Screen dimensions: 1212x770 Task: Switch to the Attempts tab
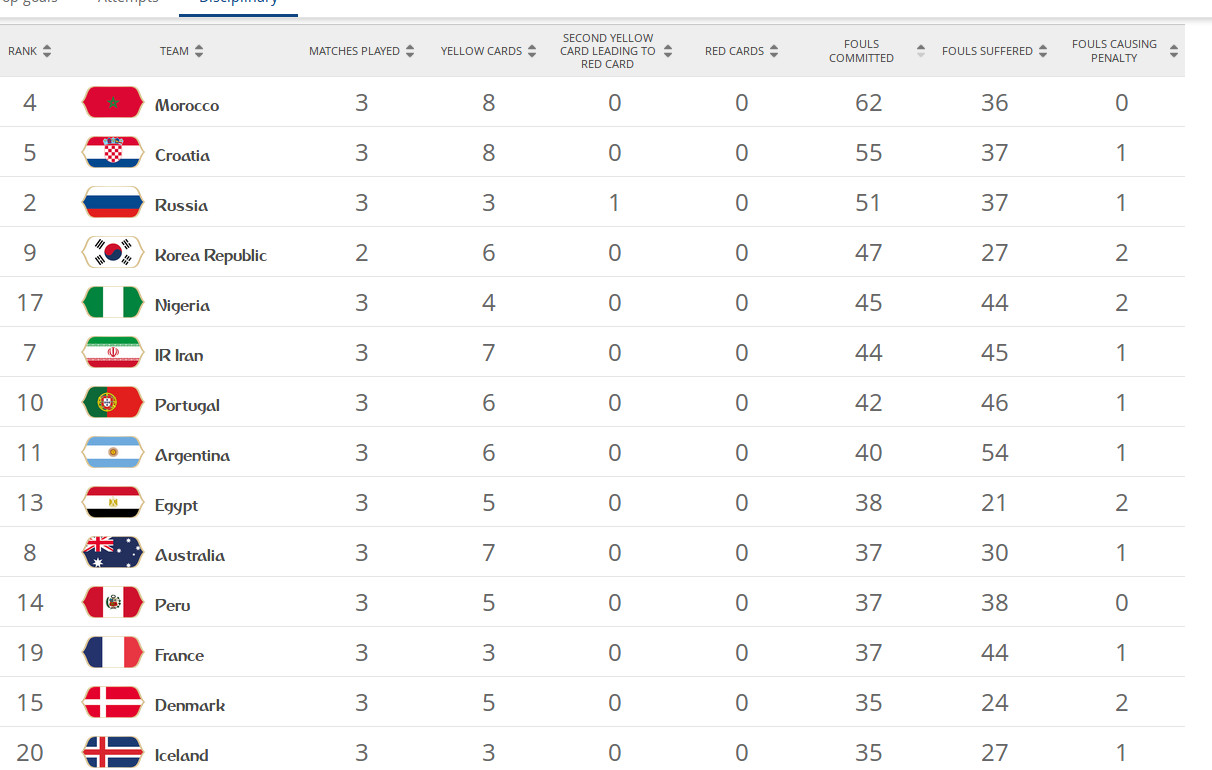tap(128, 3)
